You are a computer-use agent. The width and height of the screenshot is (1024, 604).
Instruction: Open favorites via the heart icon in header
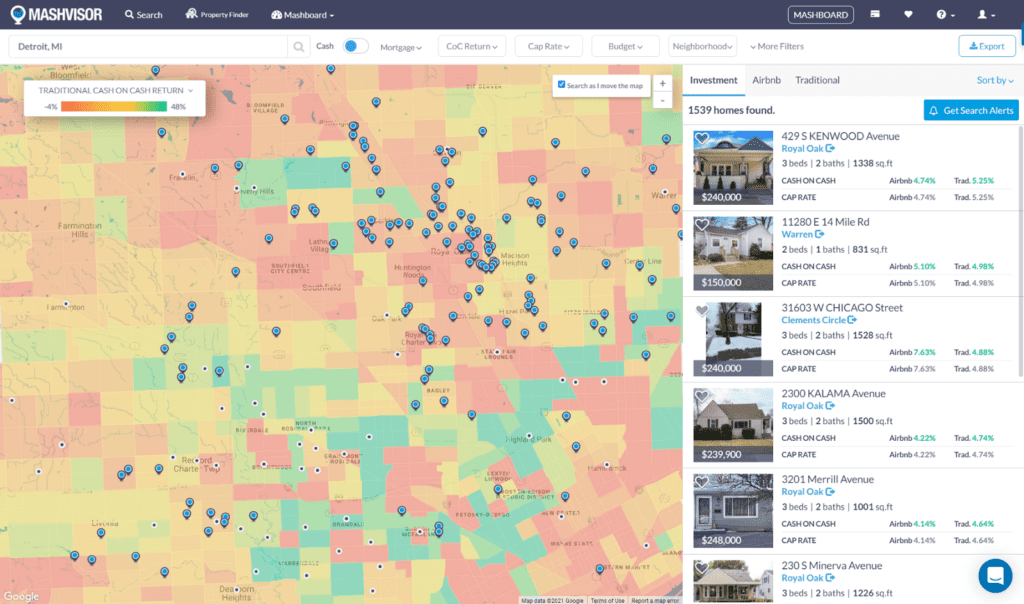(x=908, y=15)
